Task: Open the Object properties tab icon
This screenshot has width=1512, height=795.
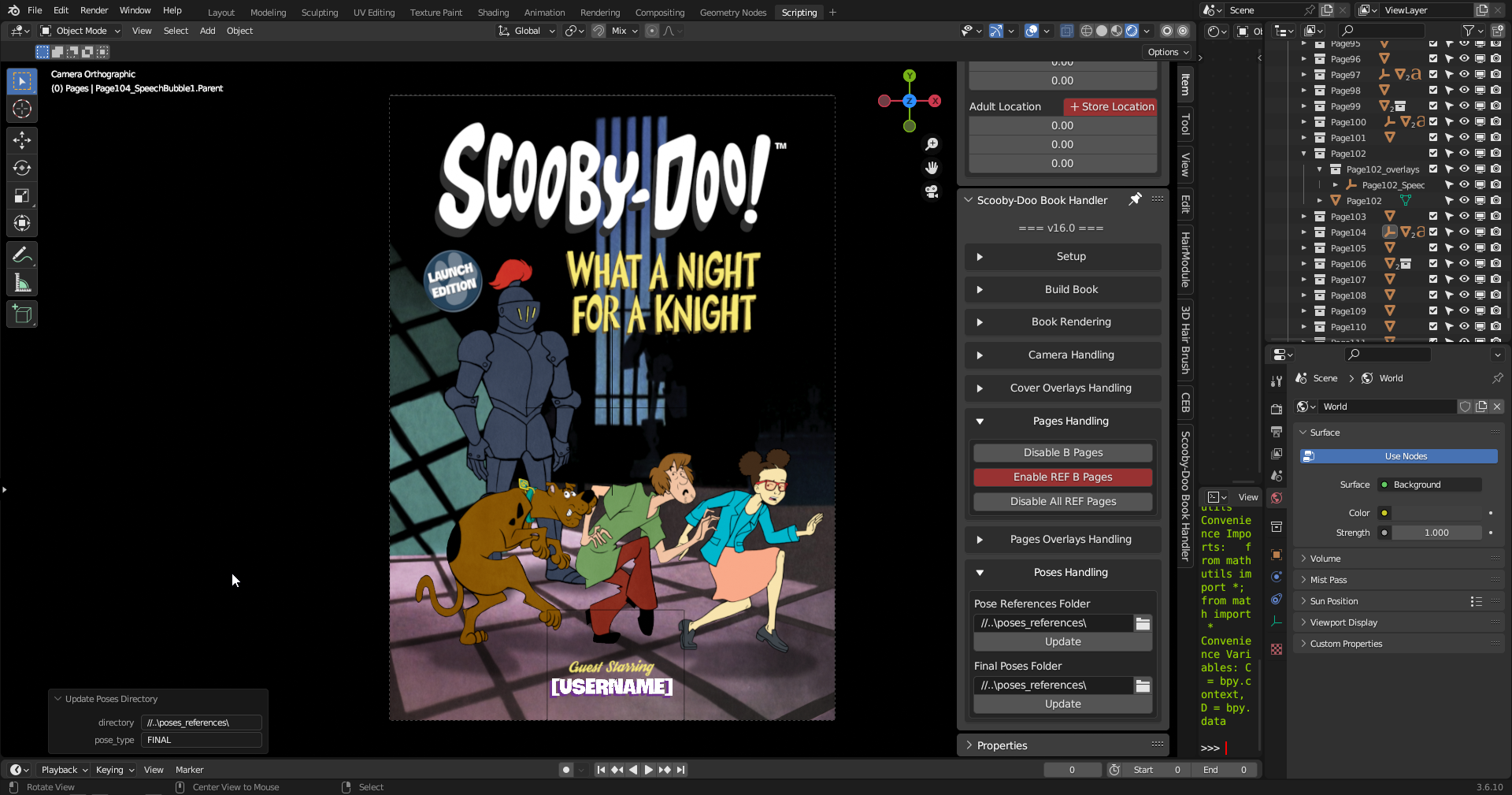Action: tap(1277, 555)
